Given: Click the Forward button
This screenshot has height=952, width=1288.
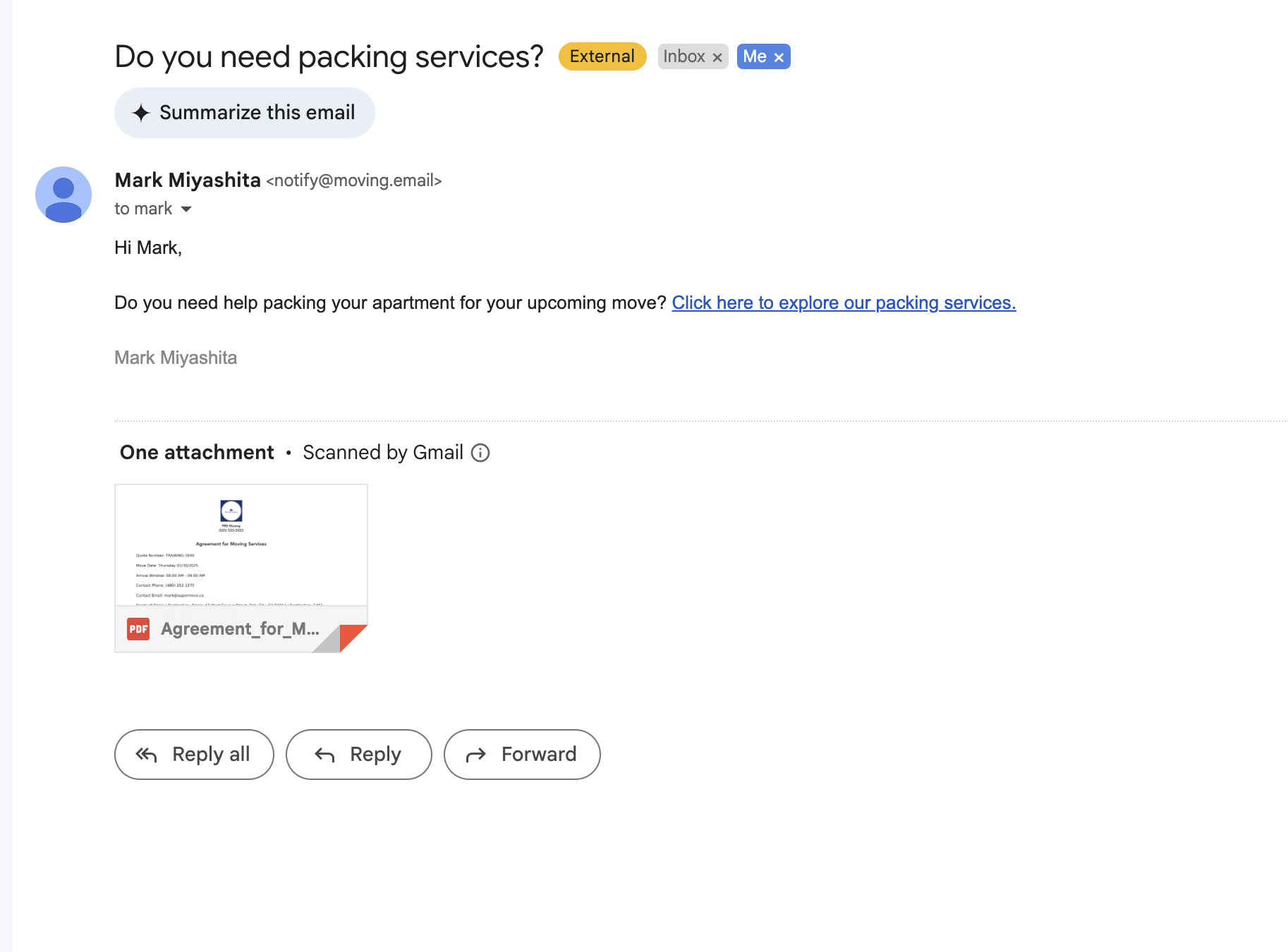Looking at the screenshot, I should (522, 755).
